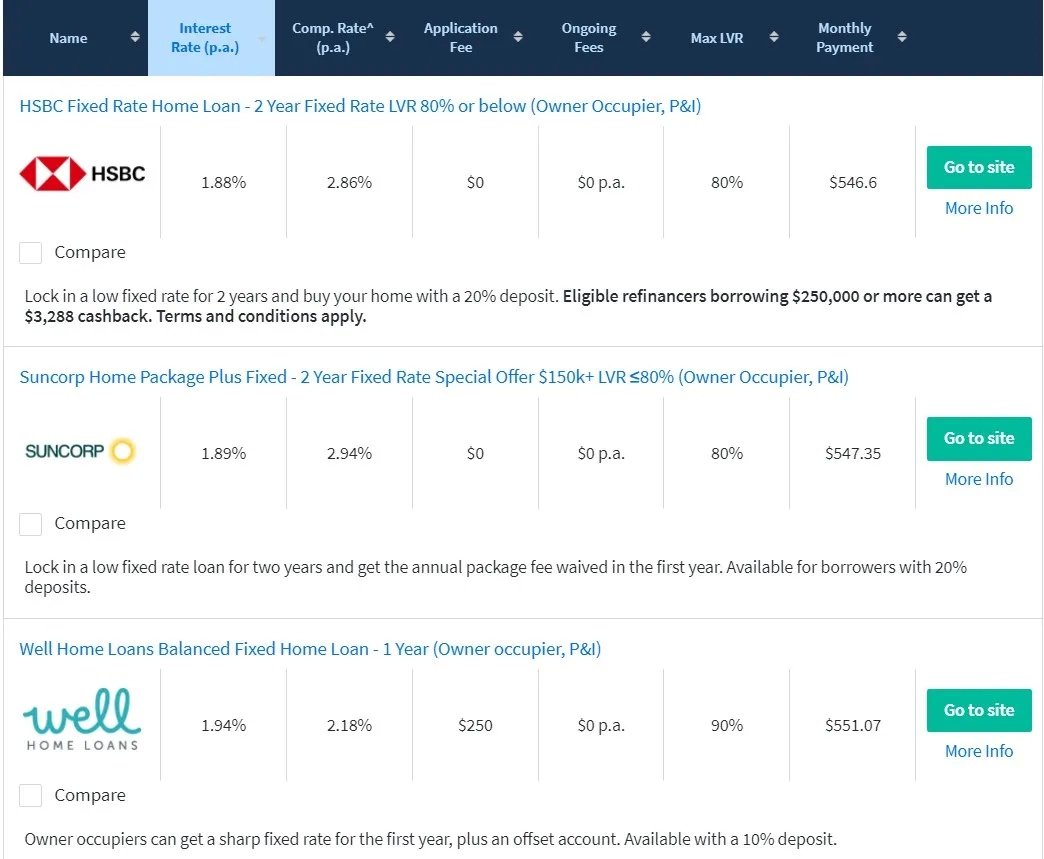1044x859 pixels.
Task: Select the Monthly Payment column header
Action: coord(850,38)
